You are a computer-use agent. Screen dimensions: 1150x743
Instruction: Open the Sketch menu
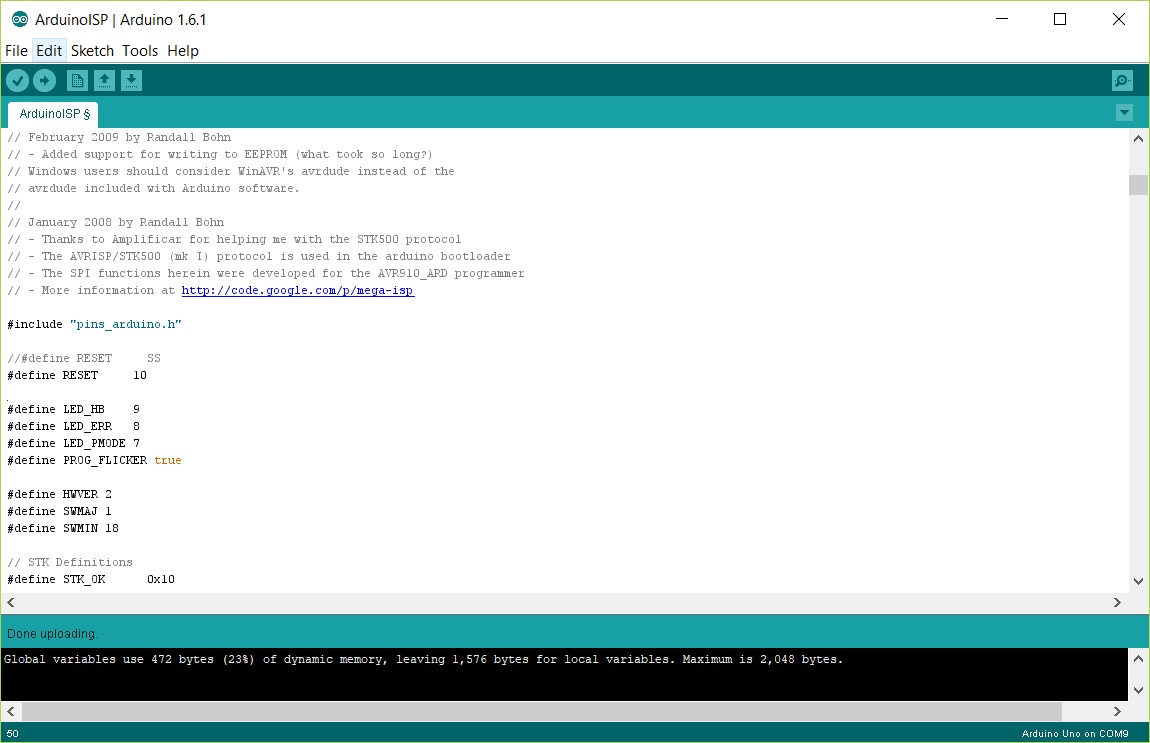coord(92,51)
